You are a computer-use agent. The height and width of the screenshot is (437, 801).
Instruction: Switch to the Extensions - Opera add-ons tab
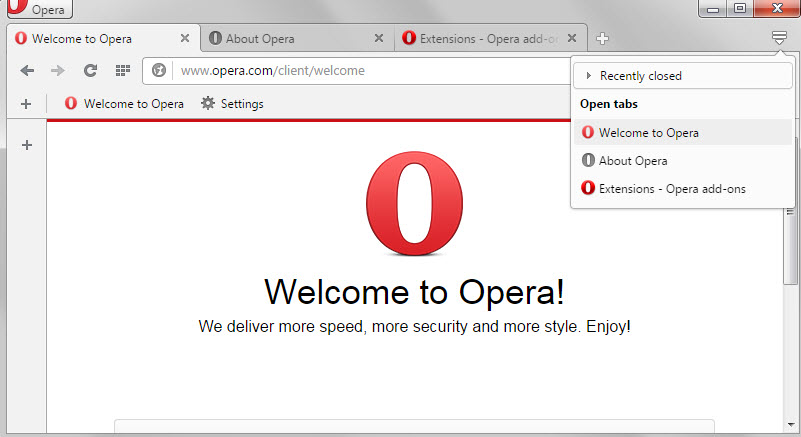(490, 38)
